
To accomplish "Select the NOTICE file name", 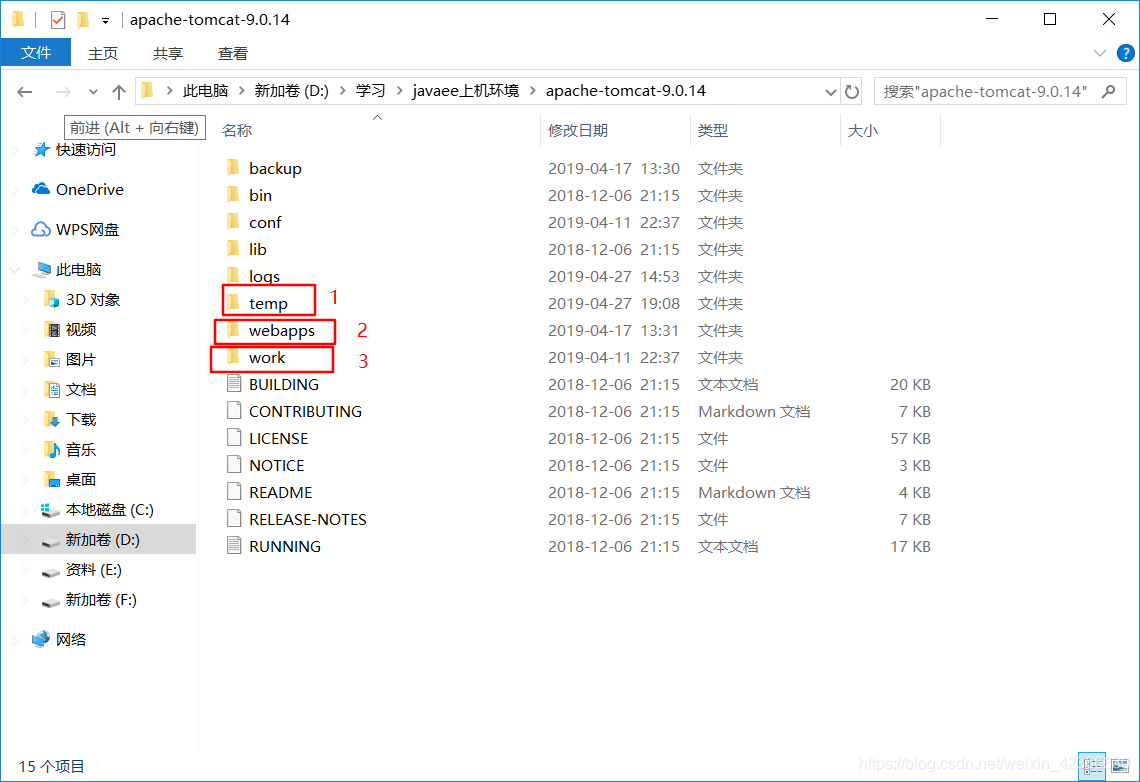I will pos(277,465).
